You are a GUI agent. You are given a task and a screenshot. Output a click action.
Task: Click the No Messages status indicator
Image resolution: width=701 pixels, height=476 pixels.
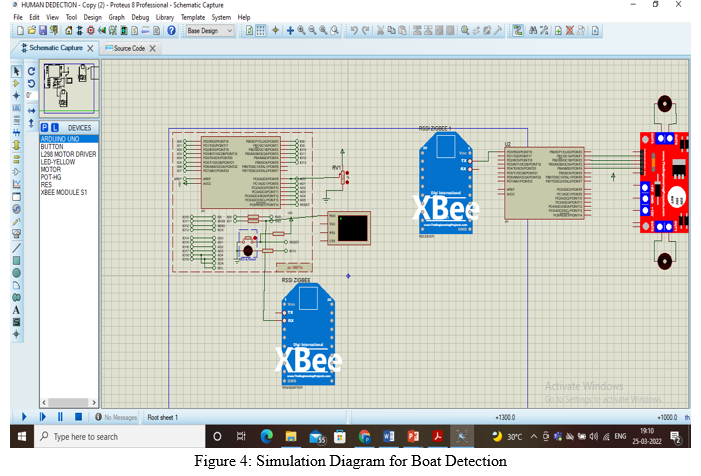pyautogui.click(x=116, y=416)
